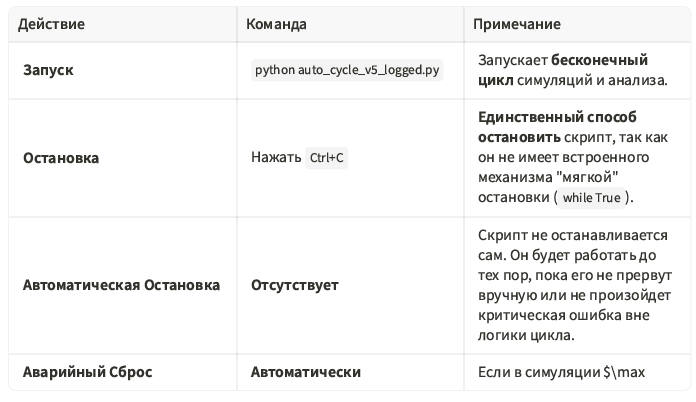Viewport: 696px width, 402px height.
Task: Click the "while True" inline code
Action: click(591, 197)
